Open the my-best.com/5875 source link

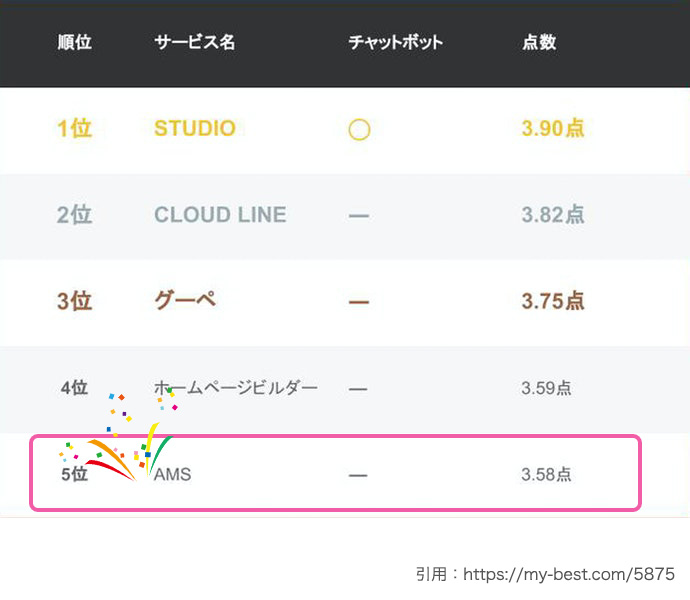coord(569,574)
